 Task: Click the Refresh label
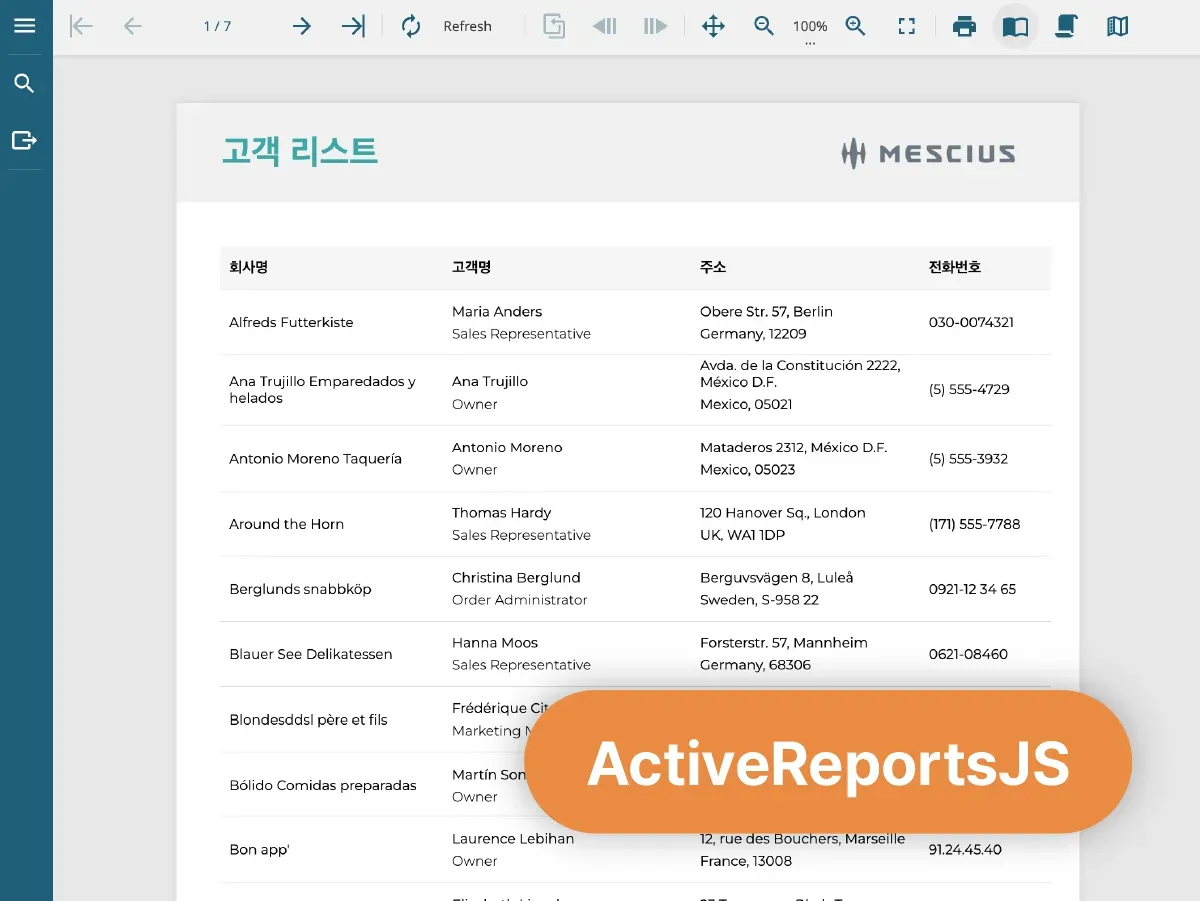click(467, 27)
